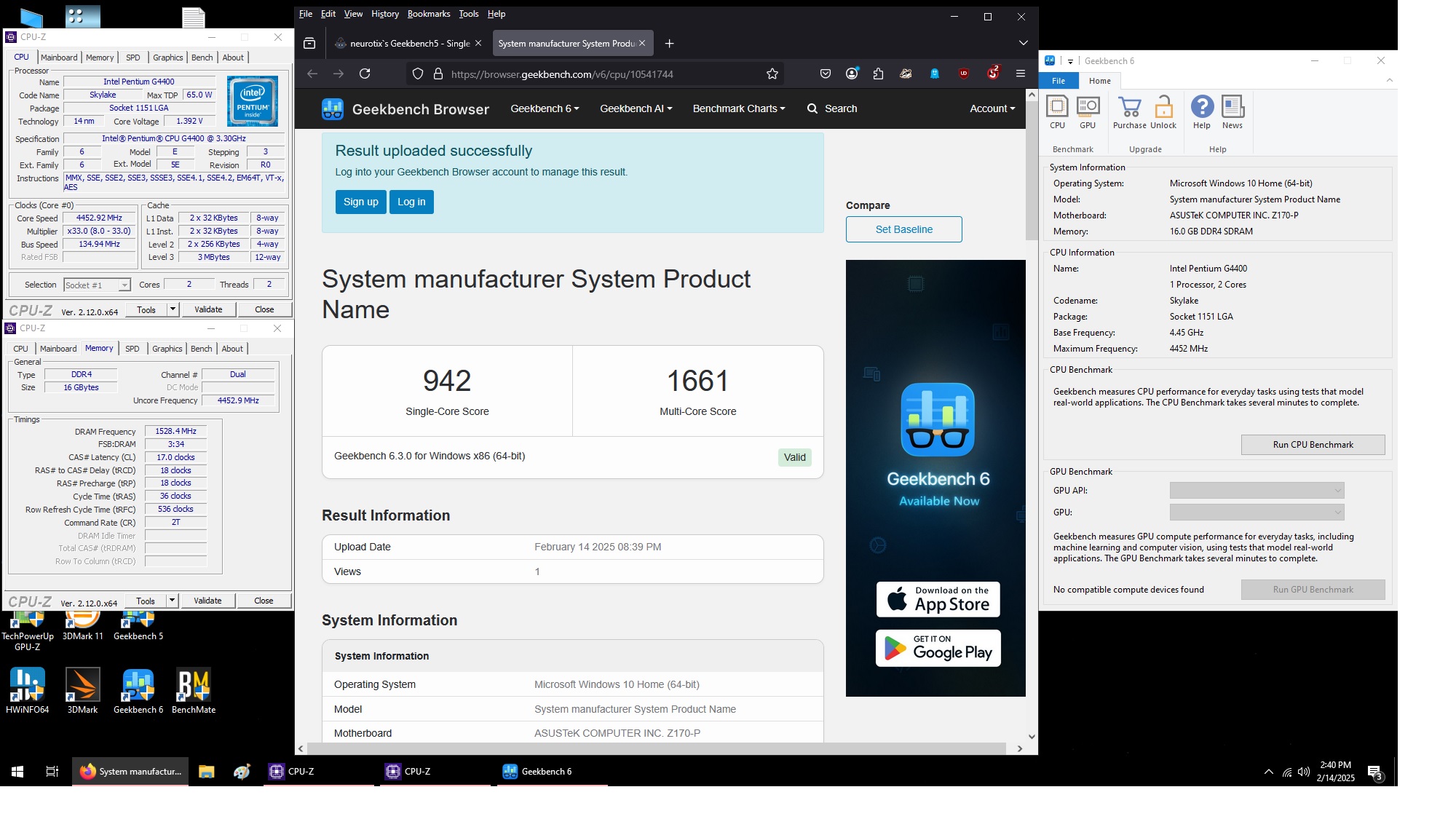1456x819 pixels.
Task: Open the GPU API combo box
Action: (1257, 491)
